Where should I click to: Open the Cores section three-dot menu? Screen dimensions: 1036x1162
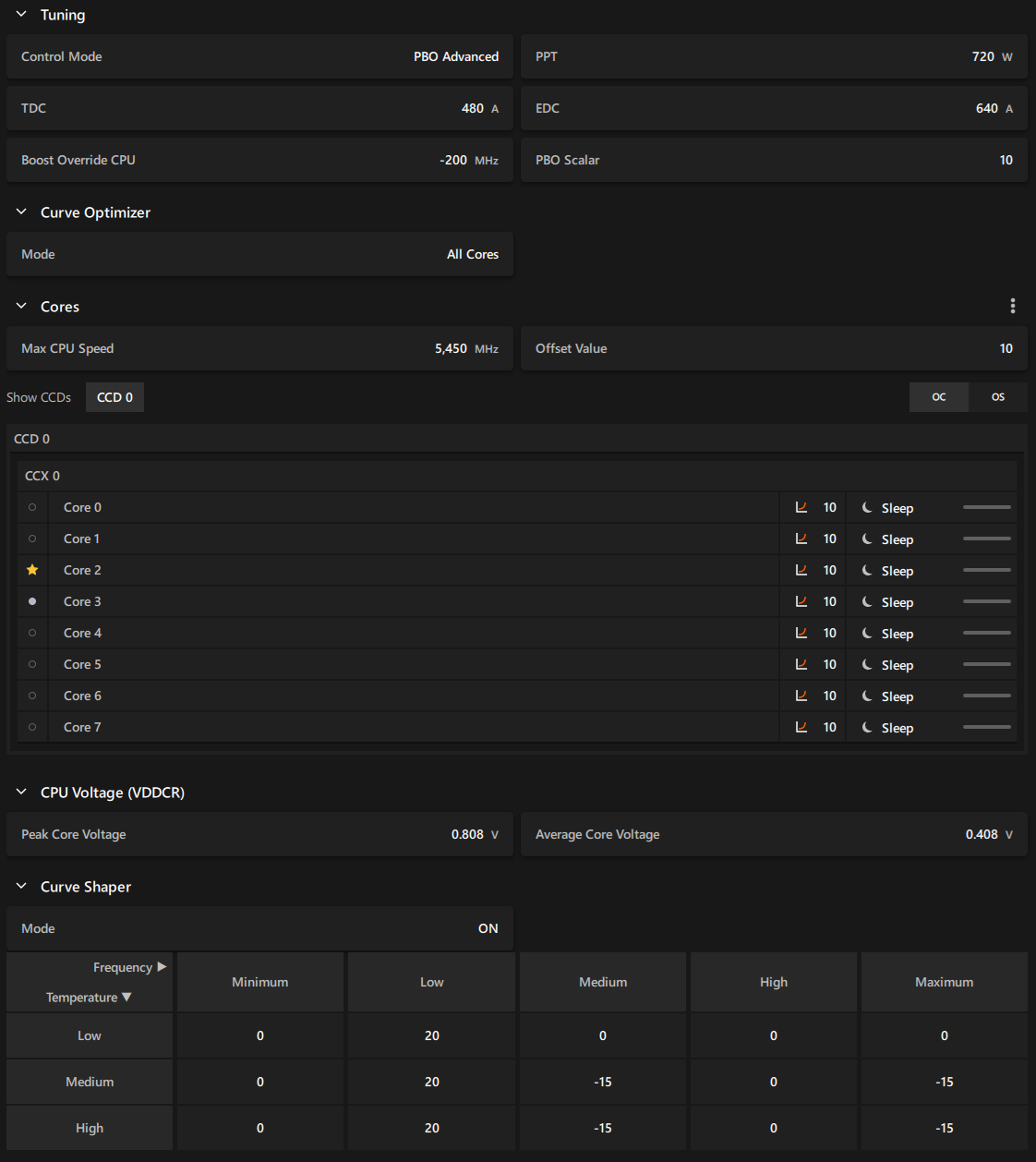[1013, 306]
